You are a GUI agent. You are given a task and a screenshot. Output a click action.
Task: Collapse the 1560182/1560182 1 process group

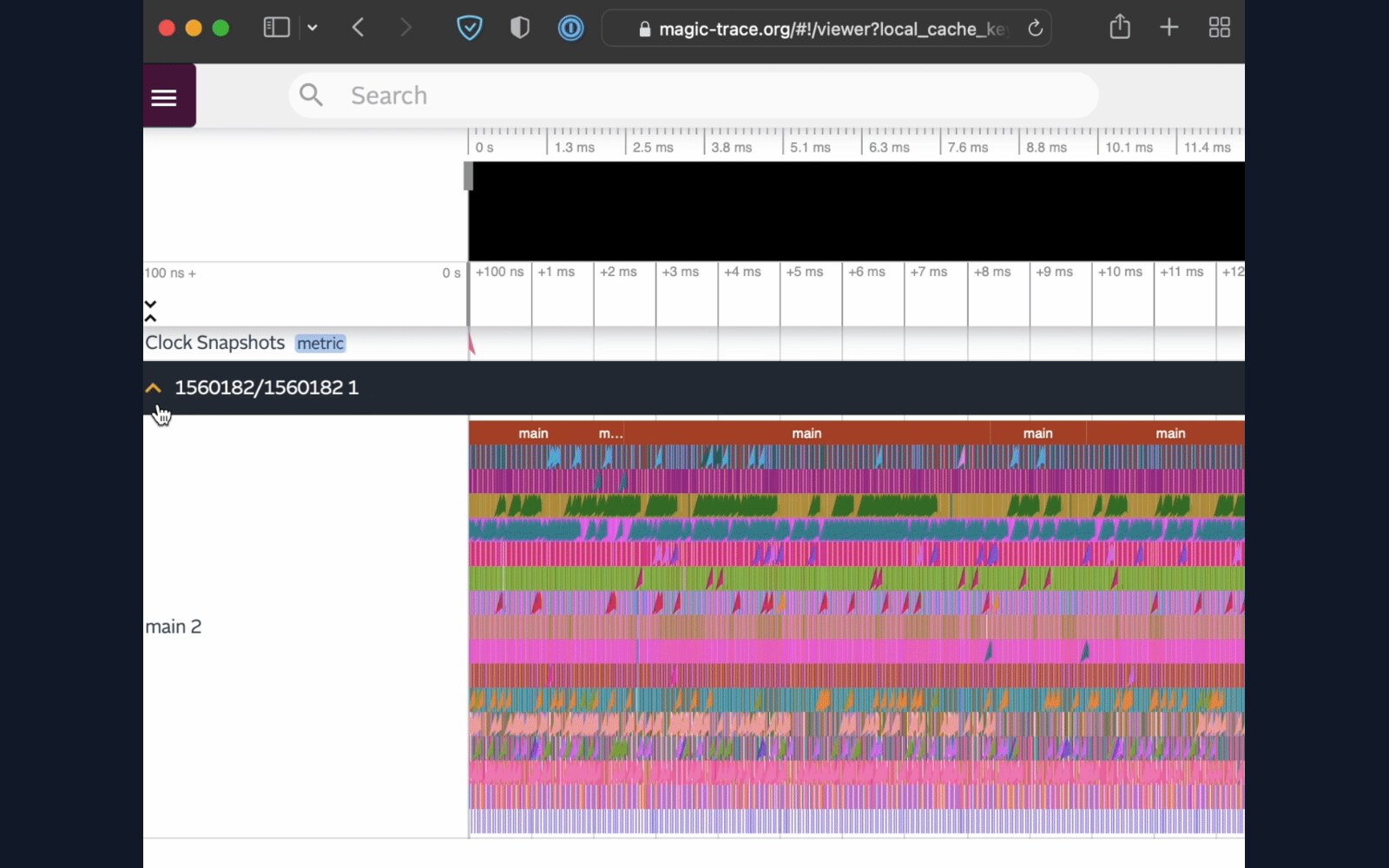[154, 388]
